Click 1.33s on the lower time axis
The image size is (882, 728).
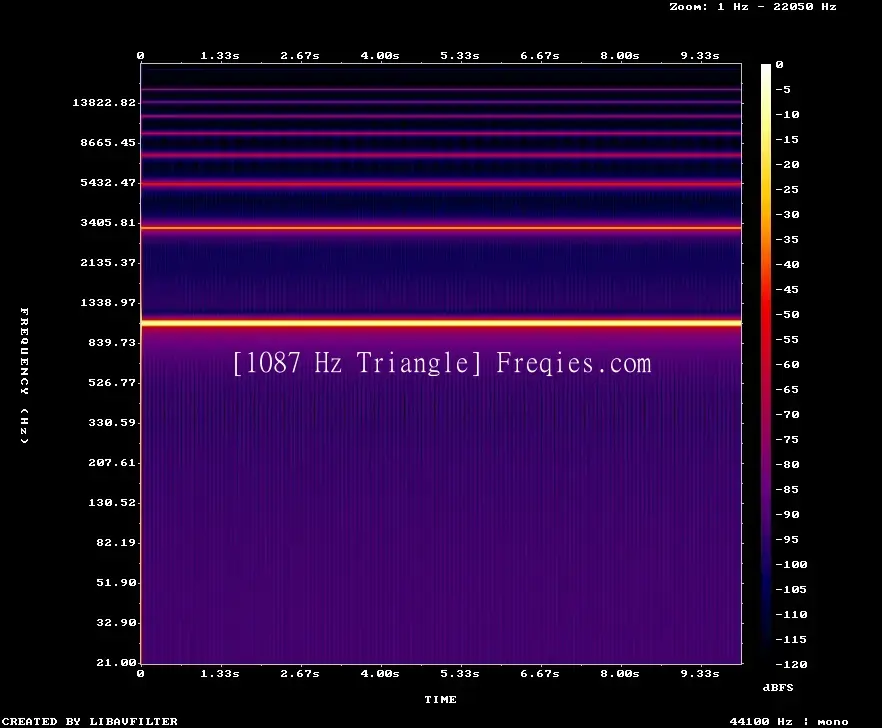(220, 673)
